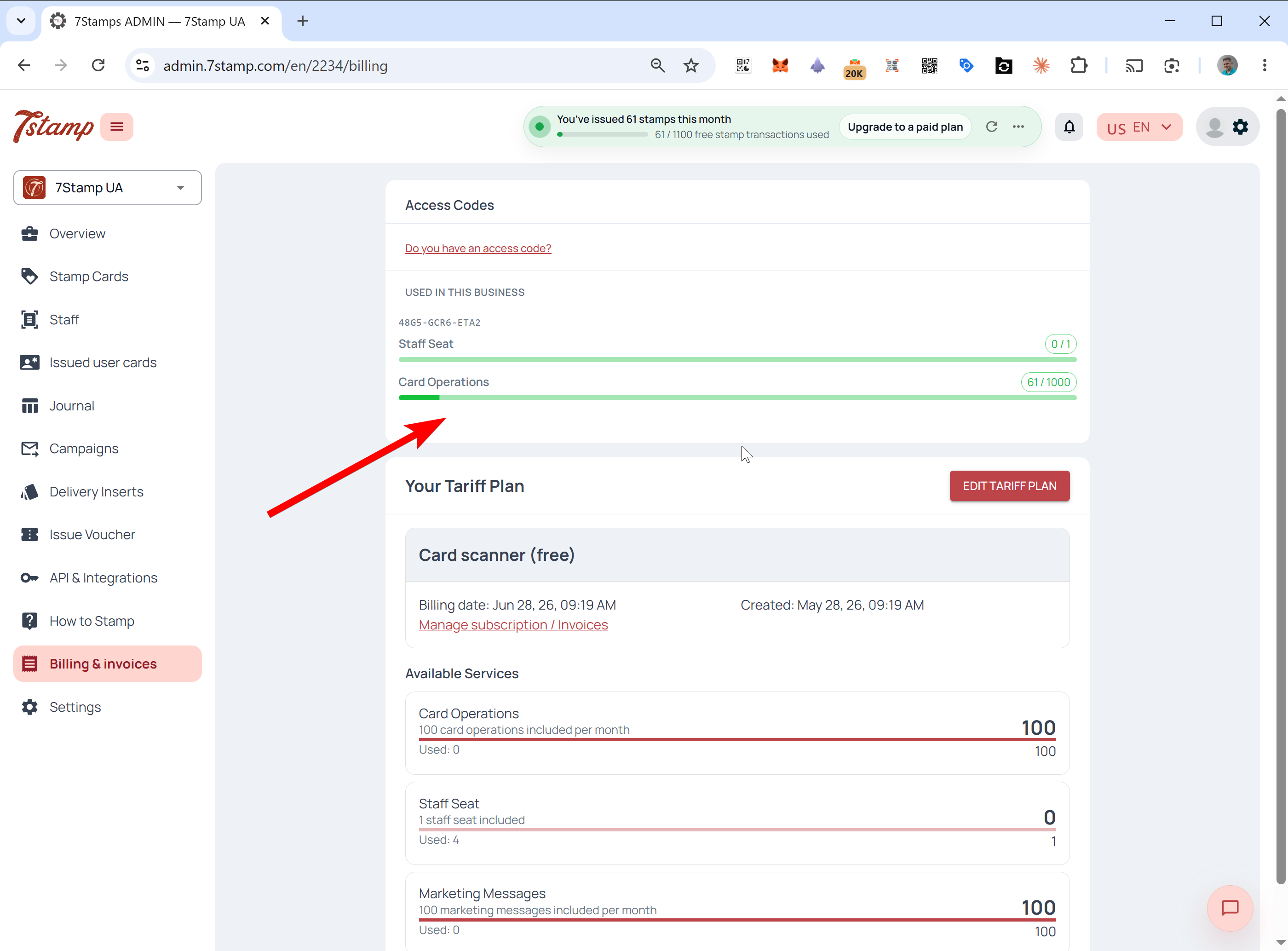Expand the Chrome tab search chevron
The width and height of the screenshot is (1288, 951).
pos(21,21)
